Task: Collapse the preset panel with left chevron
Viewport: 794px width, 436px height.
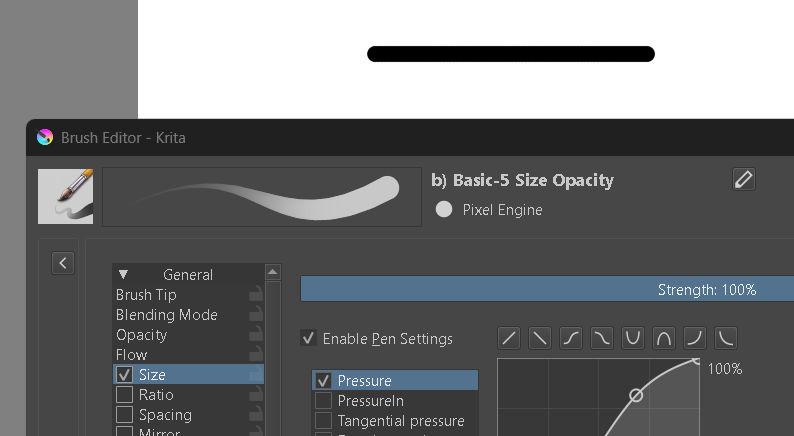Action: [63, 263]
